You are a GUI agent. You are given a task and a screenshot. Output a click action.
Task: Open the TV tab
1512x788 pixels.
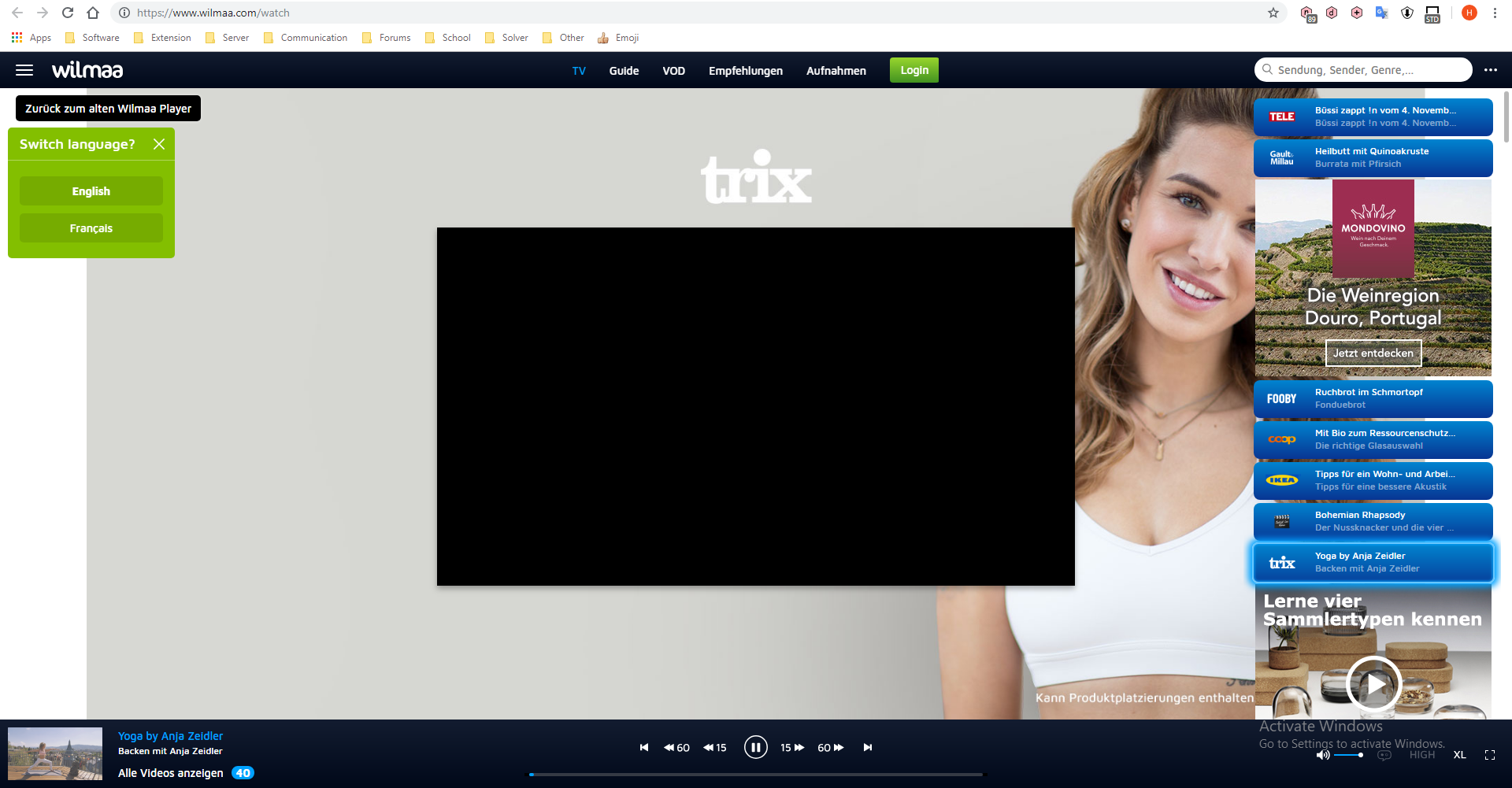tap(579, 71)
